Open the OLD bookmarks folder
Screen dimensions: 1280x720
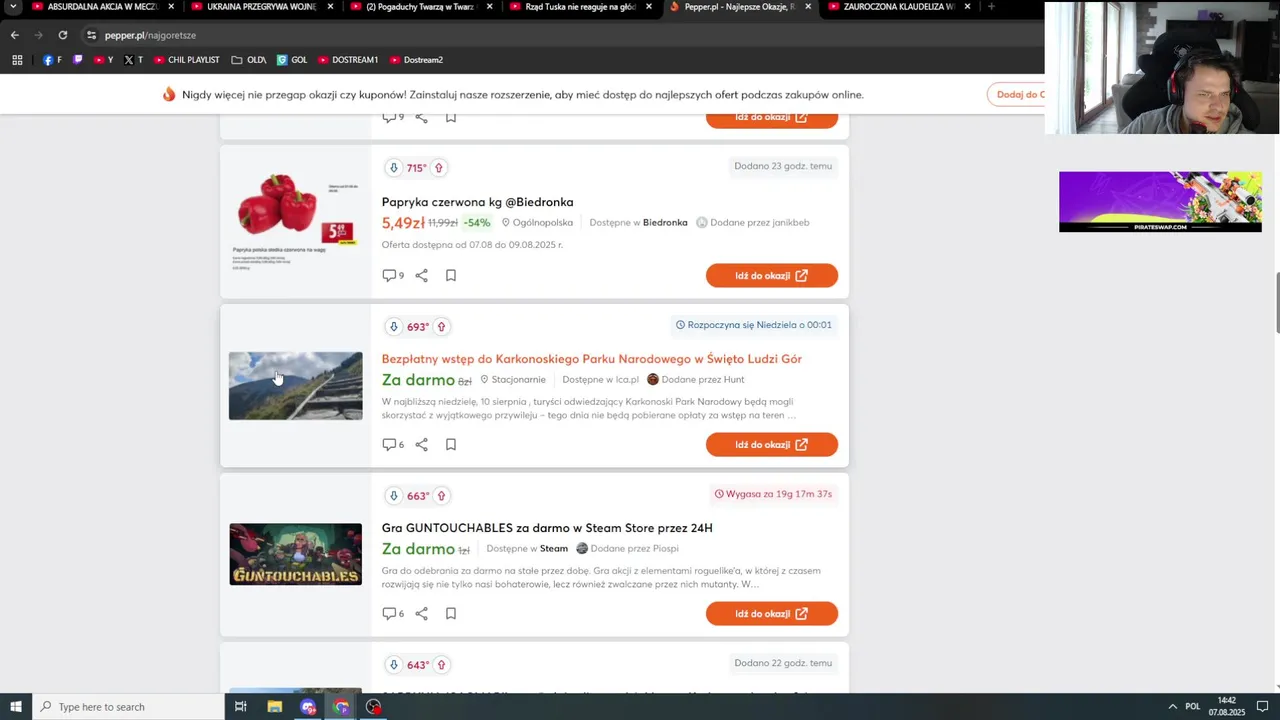tap(248, 60)
